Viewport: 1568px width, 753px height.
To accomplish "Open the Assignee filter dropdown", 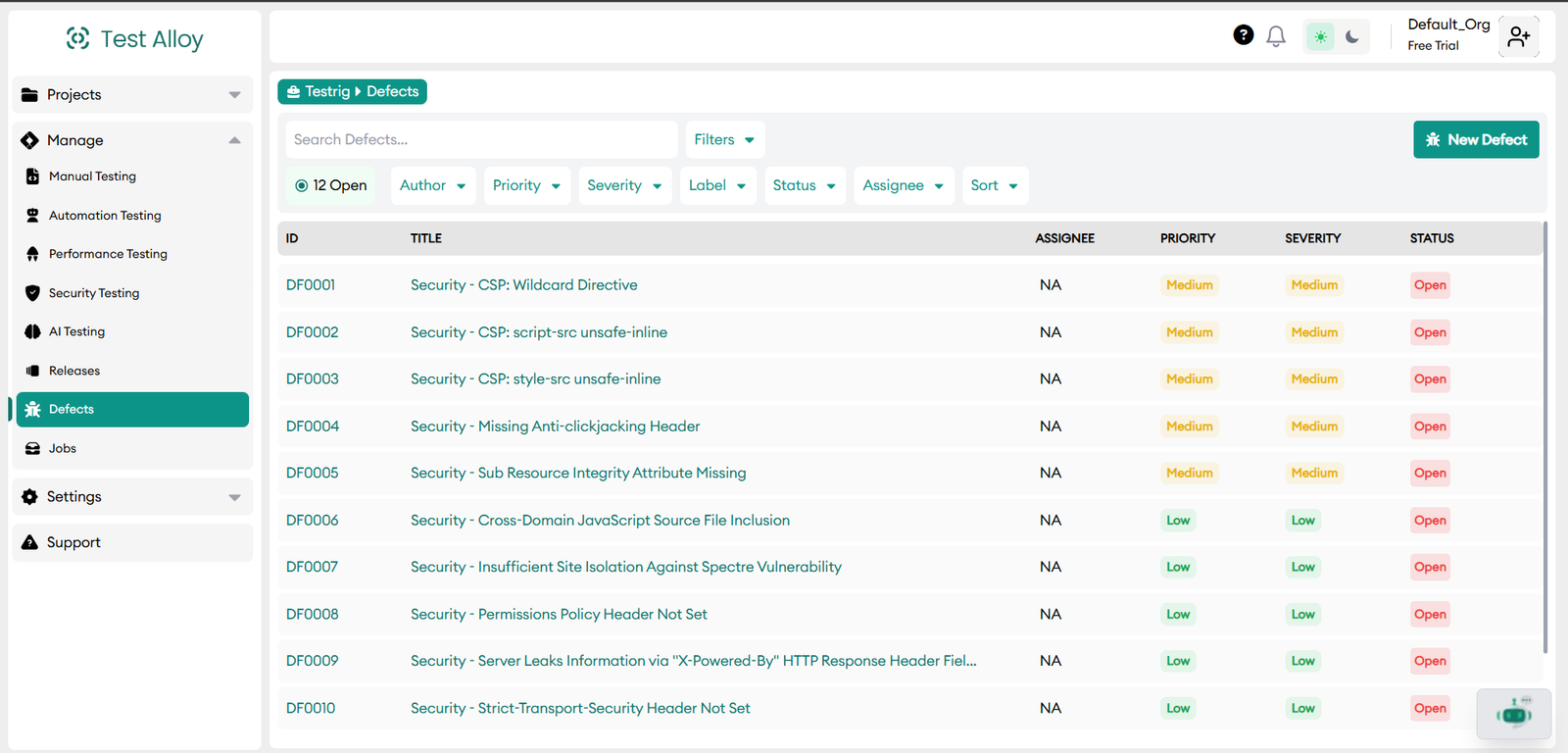I will 904,185.
